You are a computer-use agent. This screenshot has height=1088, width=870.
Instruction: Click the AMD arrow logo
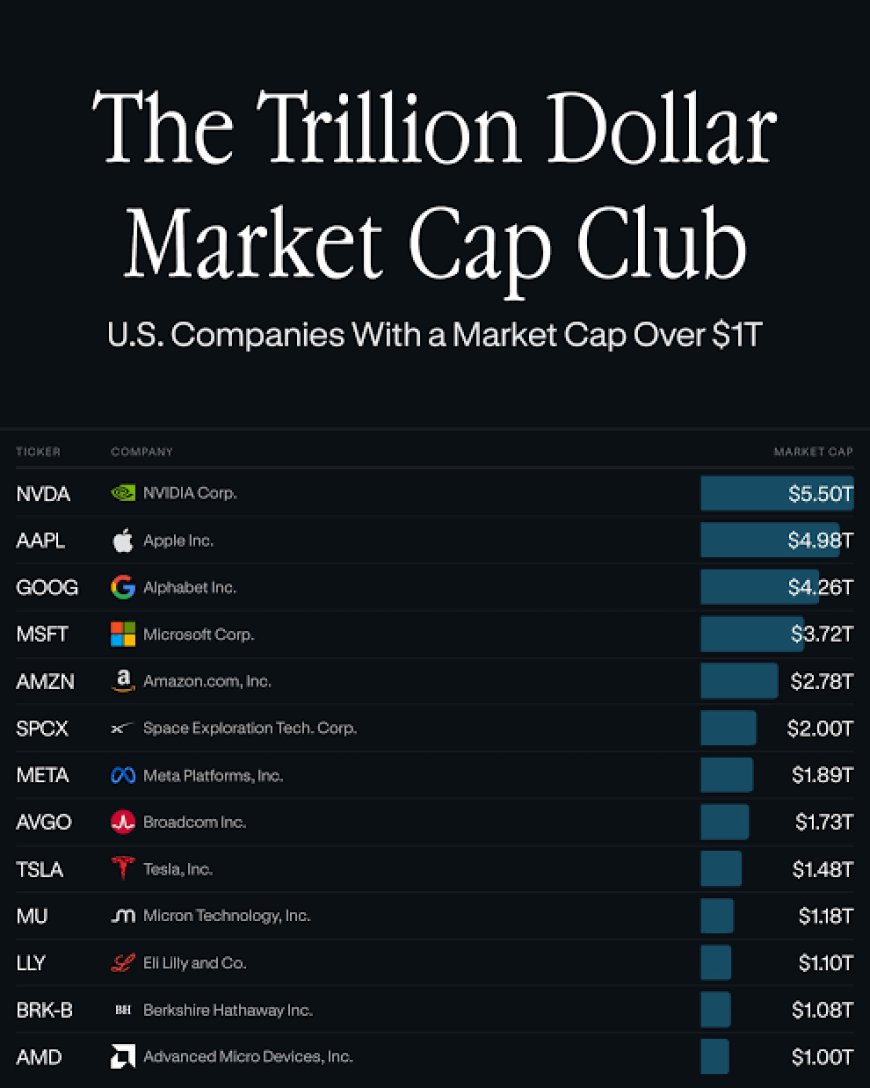[123, 1056]
